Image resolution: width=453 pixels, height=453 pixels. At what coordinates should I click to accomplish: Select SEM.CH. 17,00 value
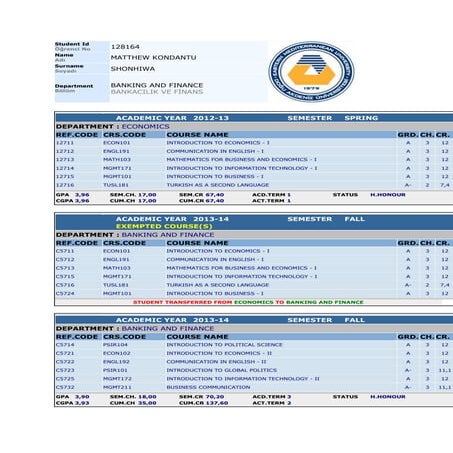point(133,195)
